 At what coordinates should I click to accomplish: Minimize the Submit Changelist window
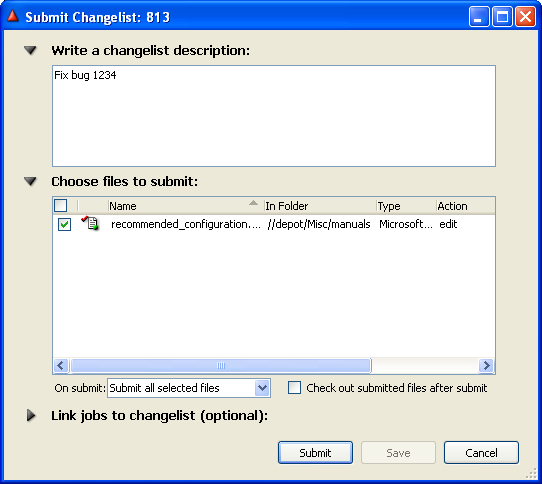point(479,16)
